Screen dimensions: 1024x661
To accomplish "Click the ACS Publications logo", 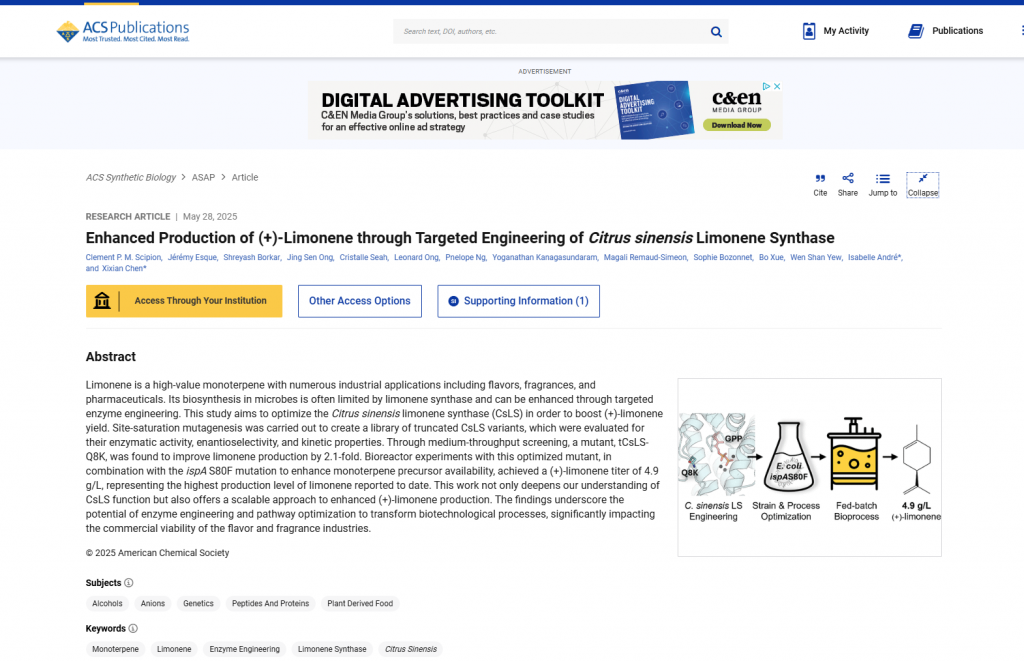I will pyautogui.click(x=122, y=31).
